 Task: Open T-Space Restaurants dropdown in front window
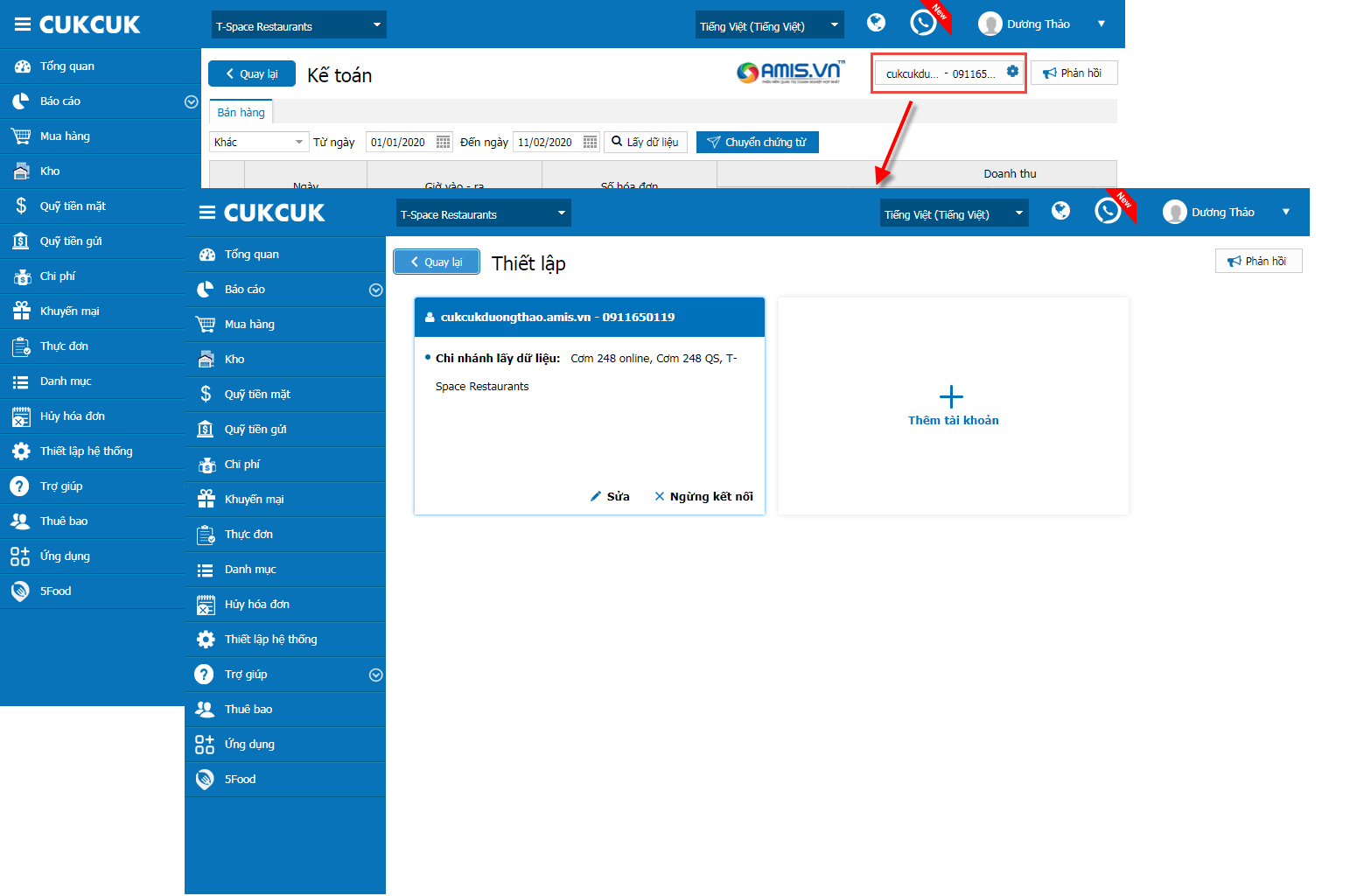[x=484, y=213]
